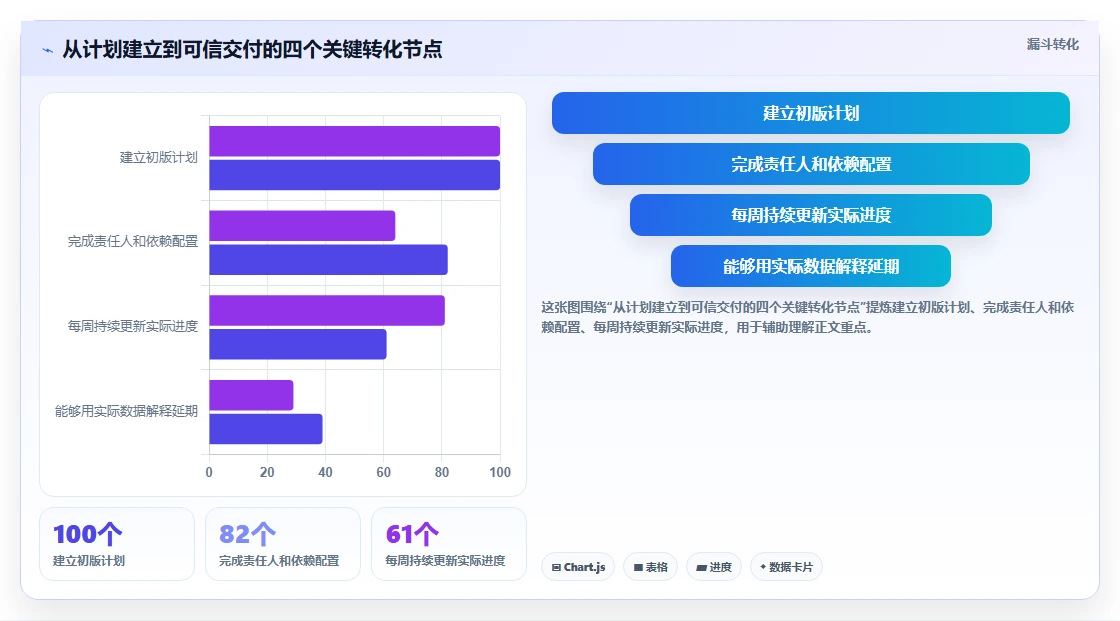Click the Chart.js tag pill text

coord(584,567)
